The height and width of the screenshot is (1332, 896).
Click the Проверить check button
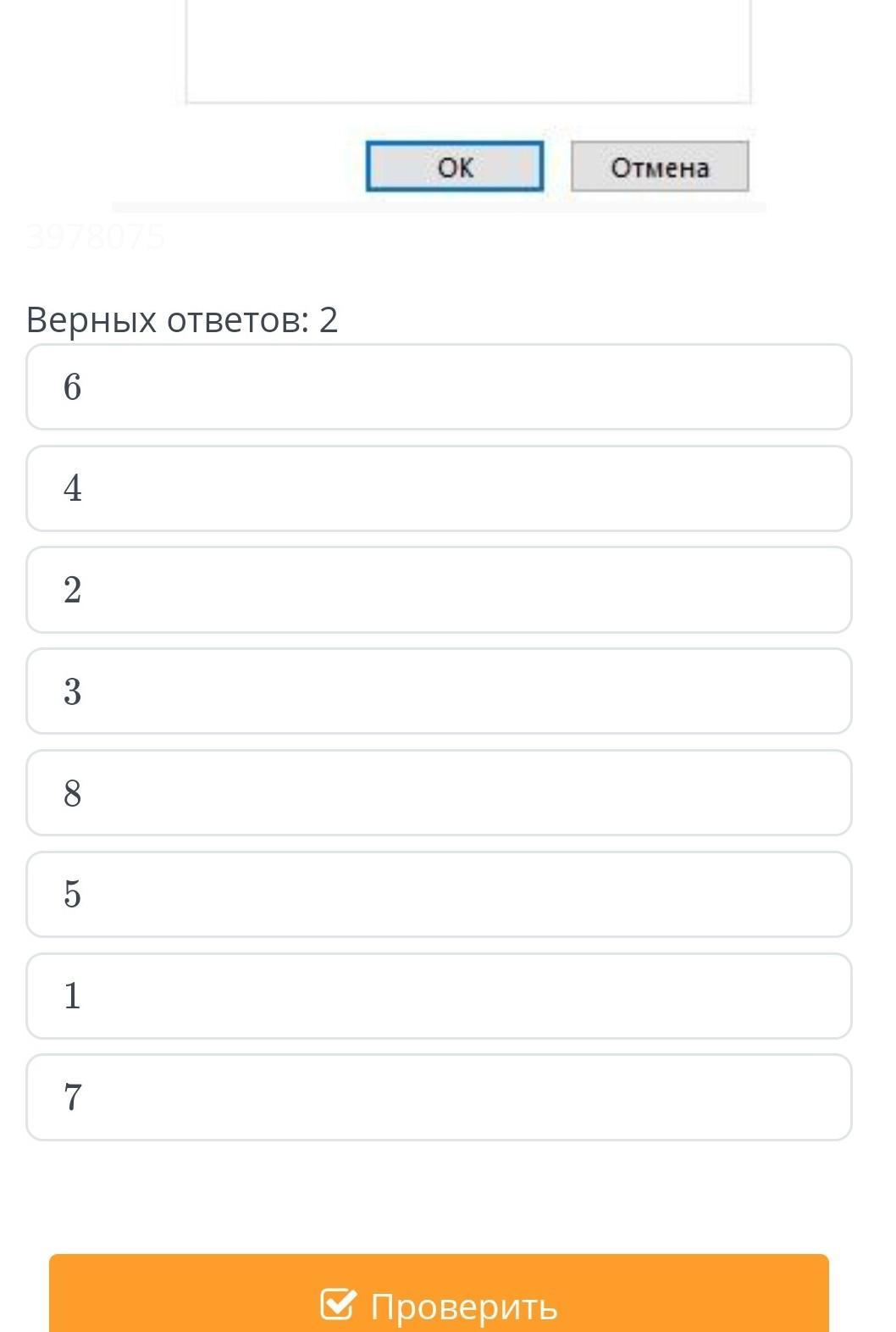pyautogui.click(x=439, y=1296)
